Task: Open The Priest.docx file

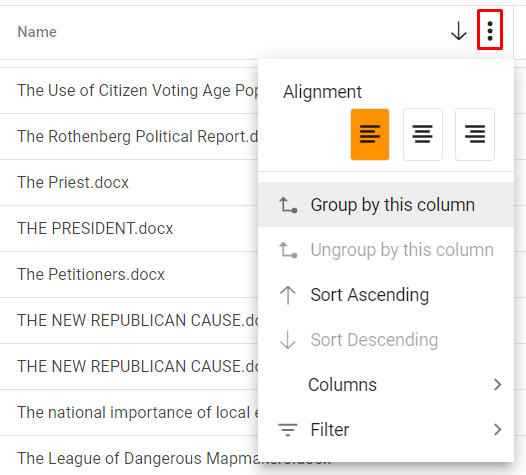Action: (x=73, y=182)
